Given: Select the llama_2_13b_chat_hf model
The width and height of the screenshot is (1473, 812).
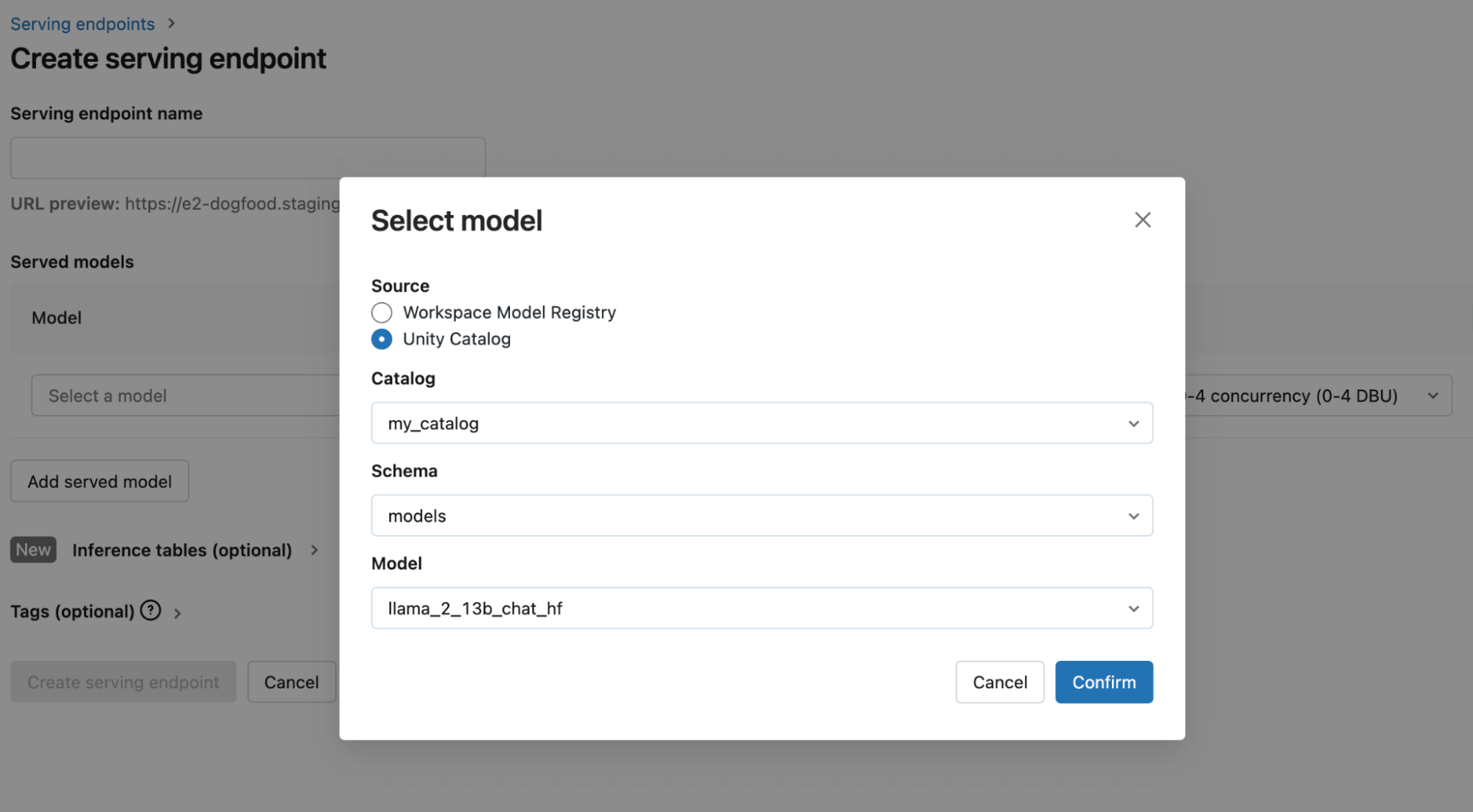Looking at the screenshot, I should (762, 607).
